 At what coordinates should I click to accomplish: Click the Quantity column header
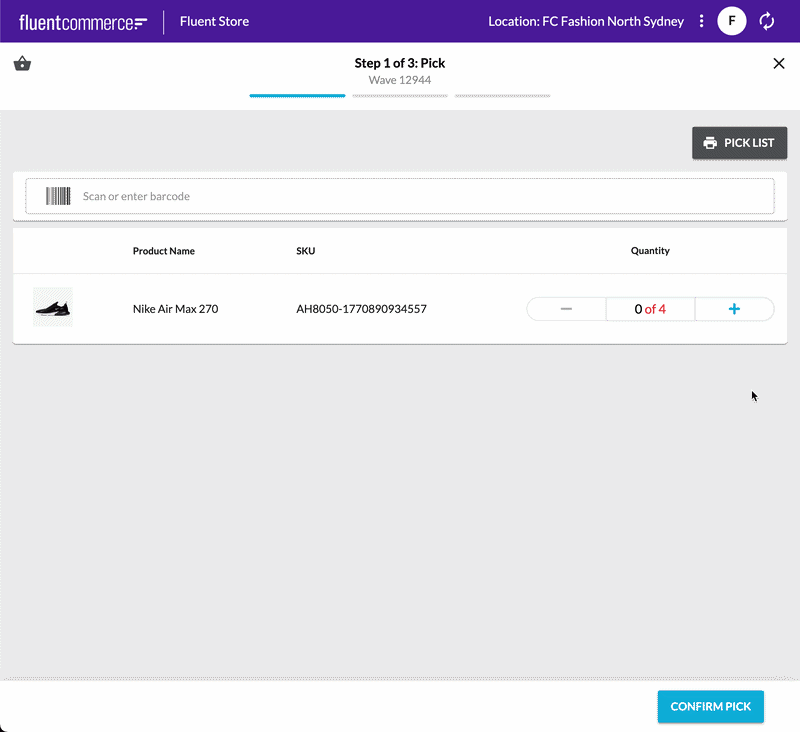[650, 250]
